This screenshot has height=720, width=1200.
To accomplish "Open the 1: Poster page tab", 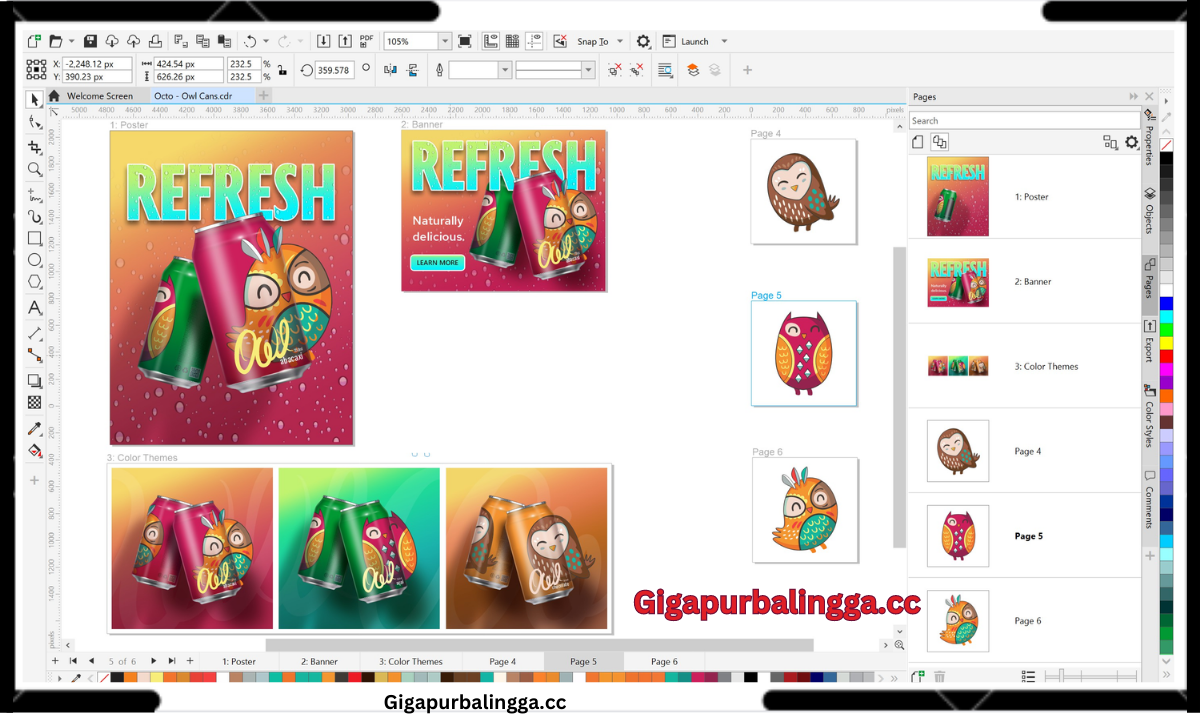I will 239,661.
